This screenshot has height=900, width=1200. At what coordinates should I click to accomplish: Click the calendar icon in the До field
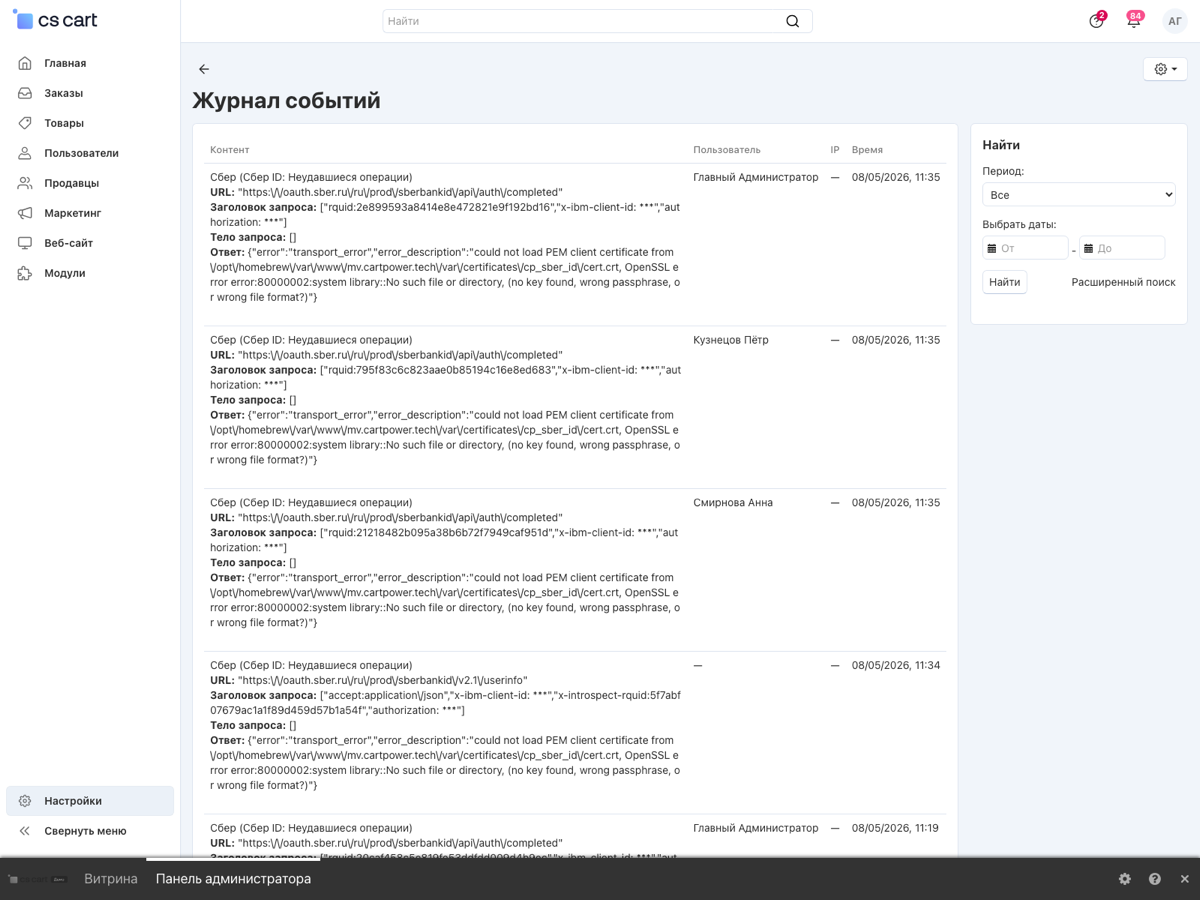(1089, 248)
